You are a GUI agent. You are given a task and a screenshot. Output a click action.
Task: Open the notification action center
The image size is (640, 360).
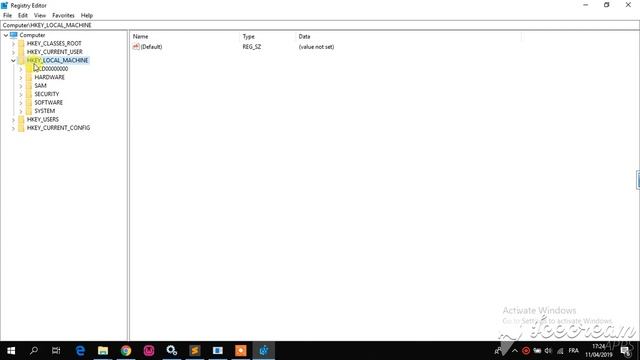click(x=626, y=351)
